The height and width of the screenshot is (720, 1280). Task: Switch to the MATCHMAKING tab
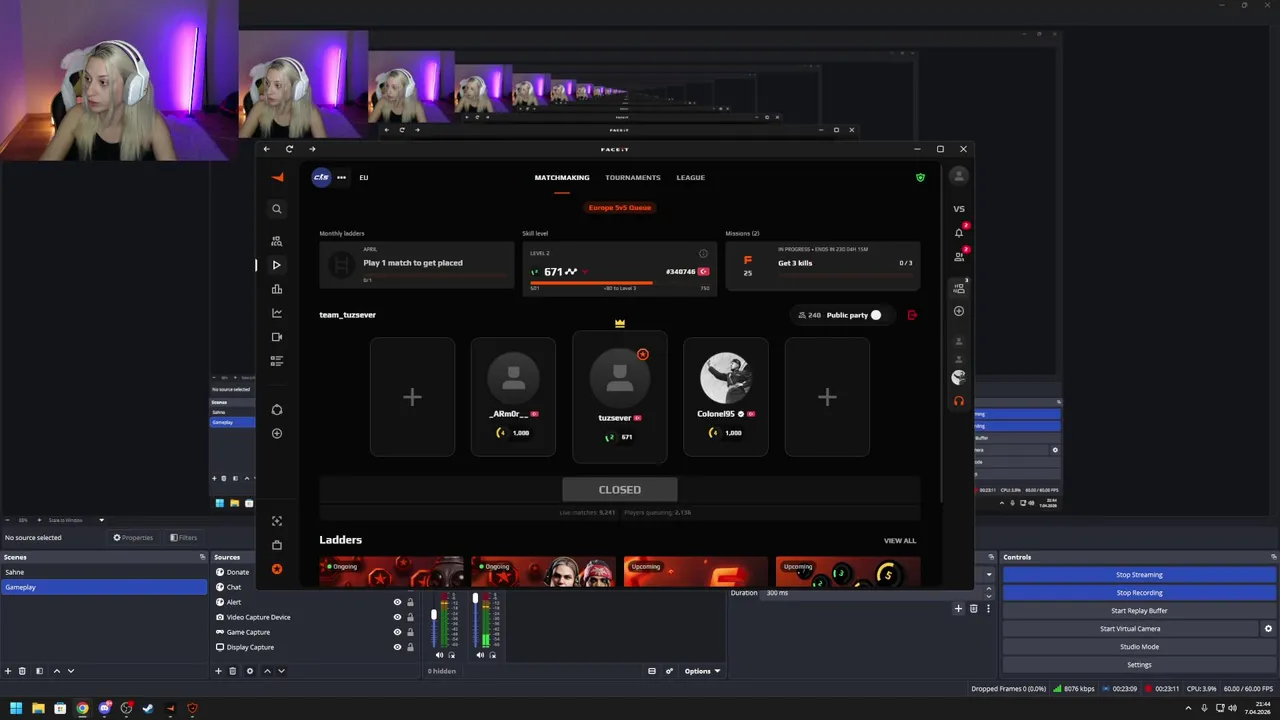(x=562, y=178)
